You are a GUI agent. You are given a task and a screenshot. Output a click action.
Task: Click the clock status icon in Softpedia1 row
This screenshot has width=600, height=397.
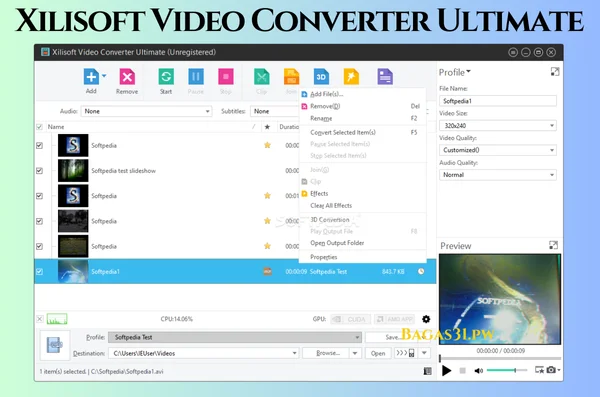click(421, 271)
